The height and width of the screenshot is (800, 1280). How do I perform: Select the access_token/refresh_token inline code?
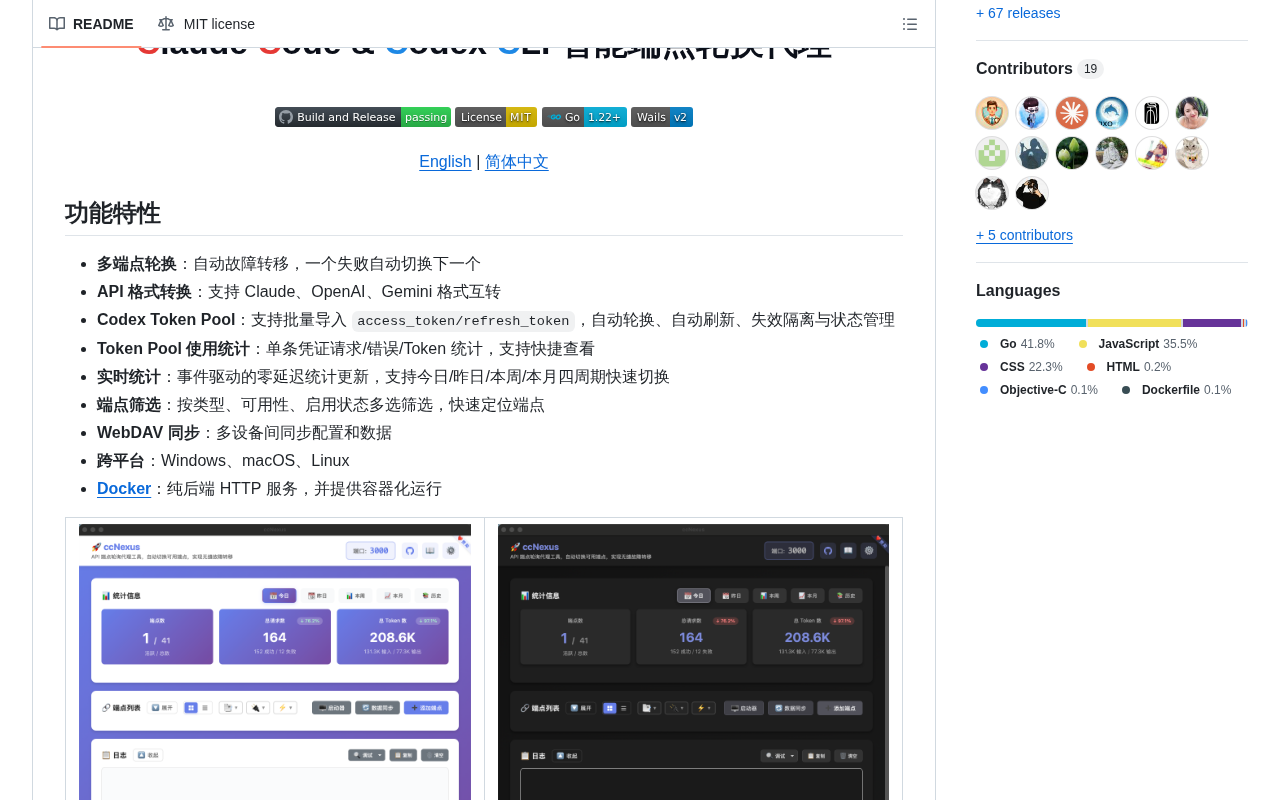tap(463, 321)
